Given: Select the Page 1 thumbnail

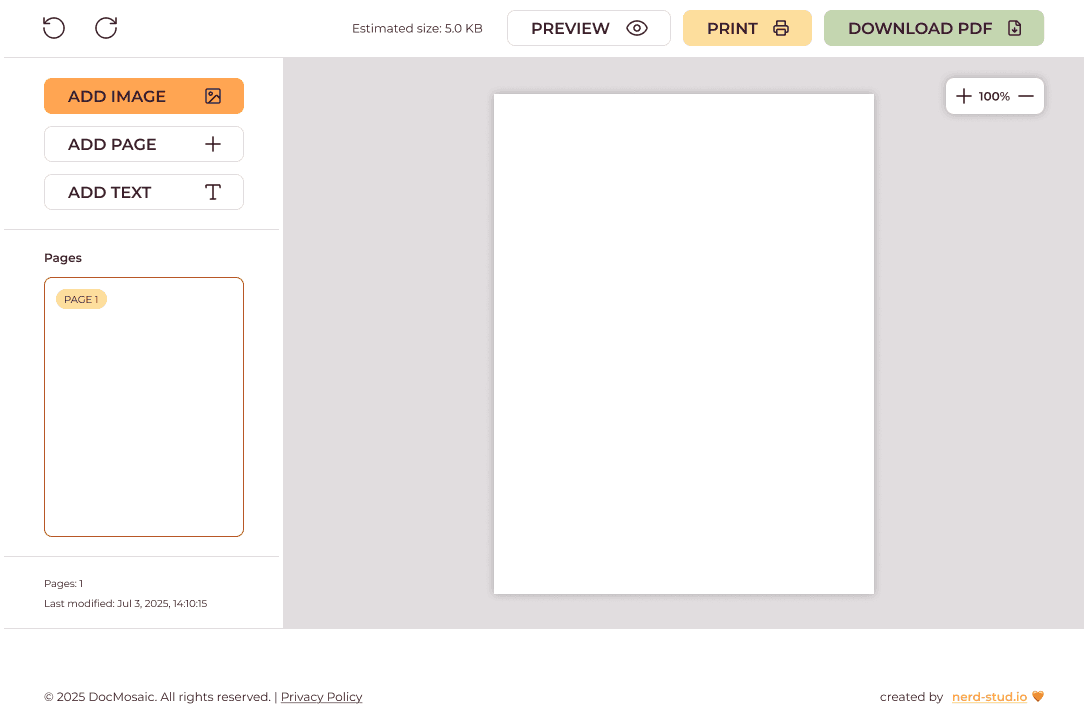Looking at the screenshot, I should pyautogui.click(x=144, y=407).
